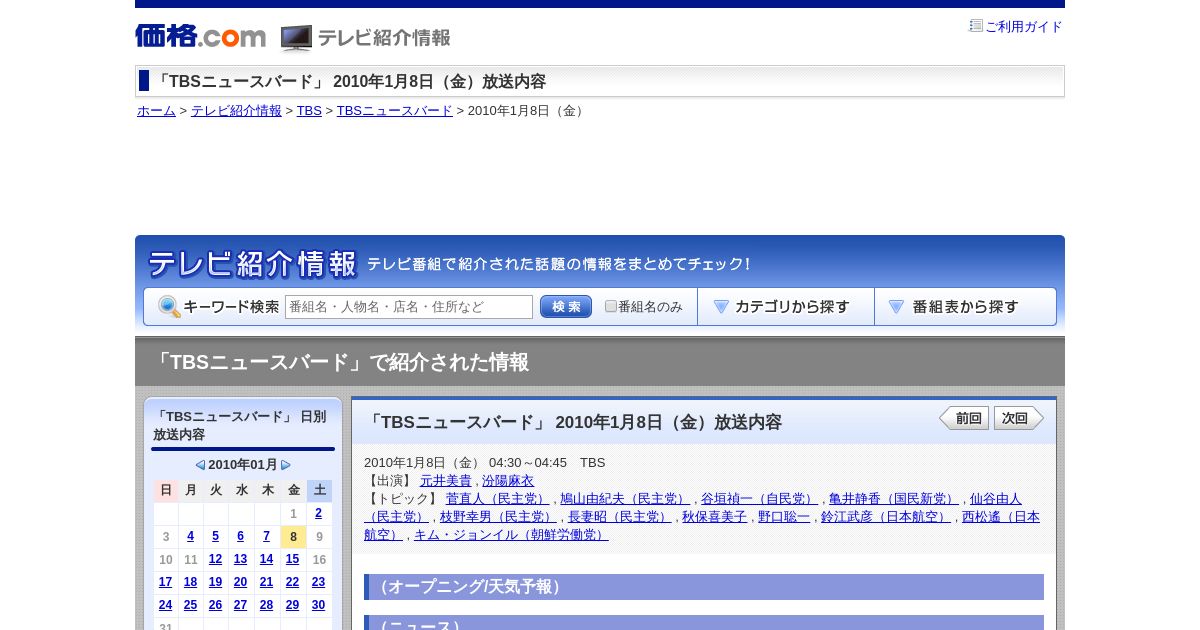
Task: Select calendar date 4
Action: (190, 537)
